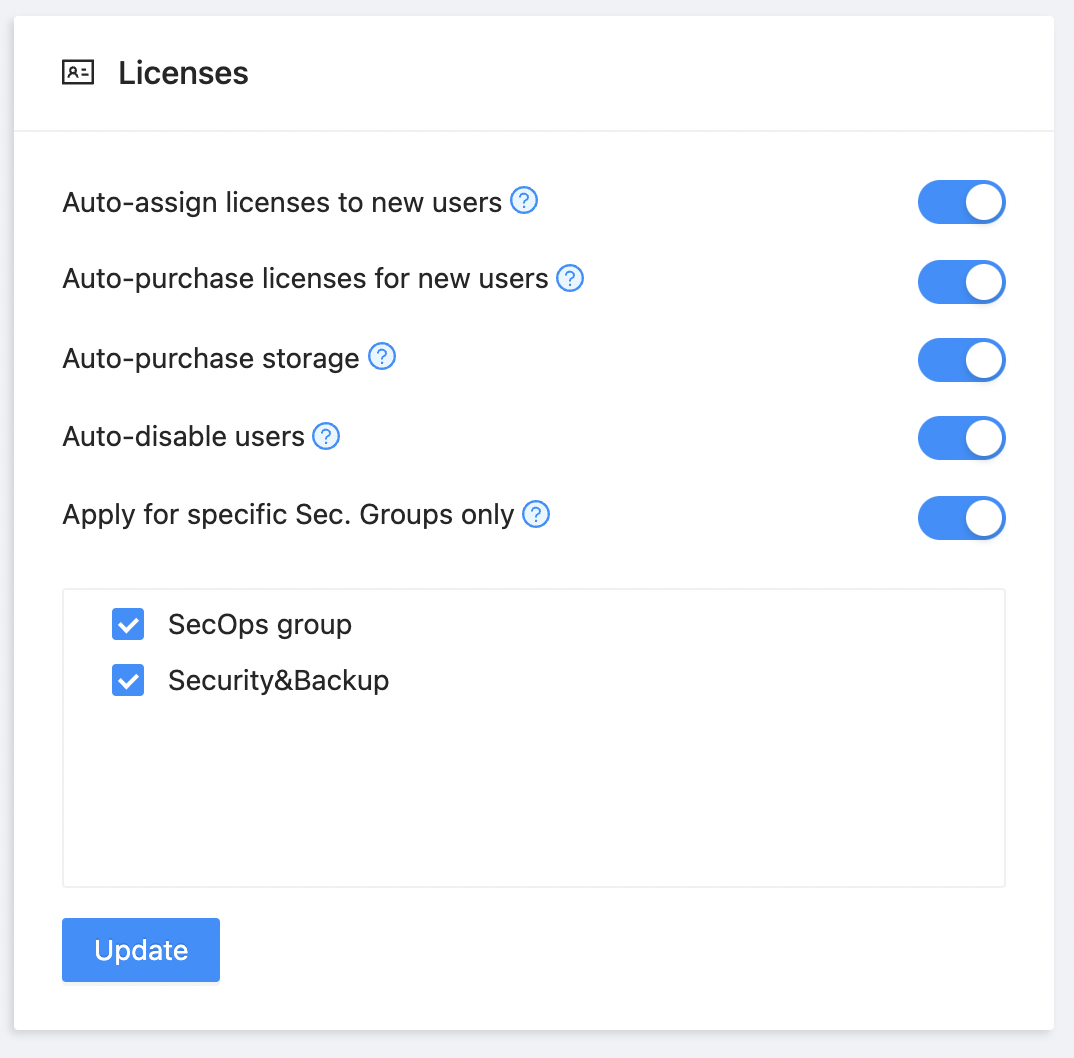Click the Security&Backup group name

click(278, 681)
